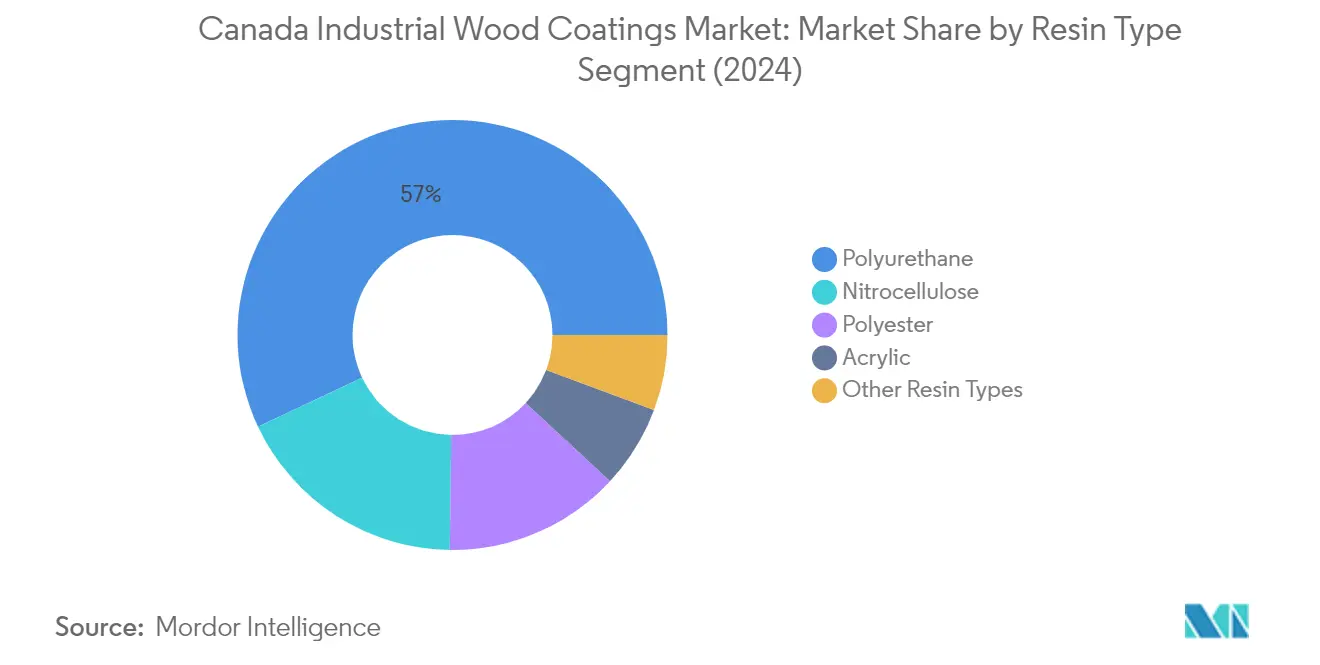Click the white donut center hole
Screen dimensions: 1320x665
click(453, 335)
